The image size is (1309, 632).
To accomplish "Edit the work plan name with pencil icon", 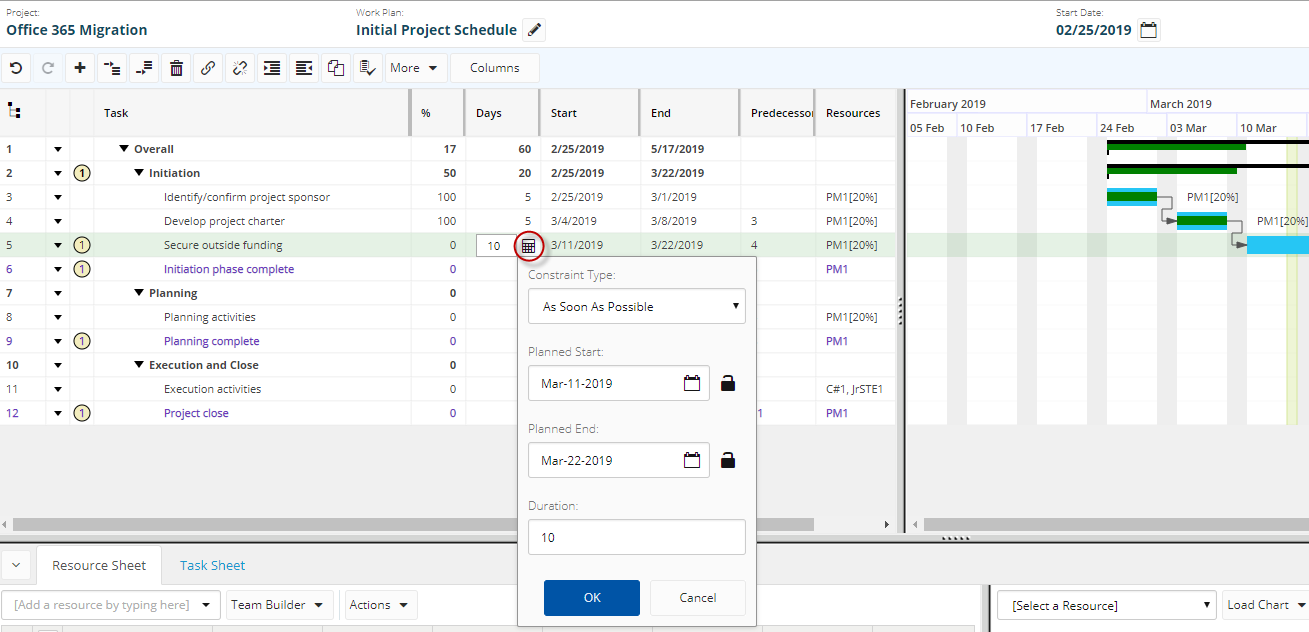I will click(x=534, y=30).
